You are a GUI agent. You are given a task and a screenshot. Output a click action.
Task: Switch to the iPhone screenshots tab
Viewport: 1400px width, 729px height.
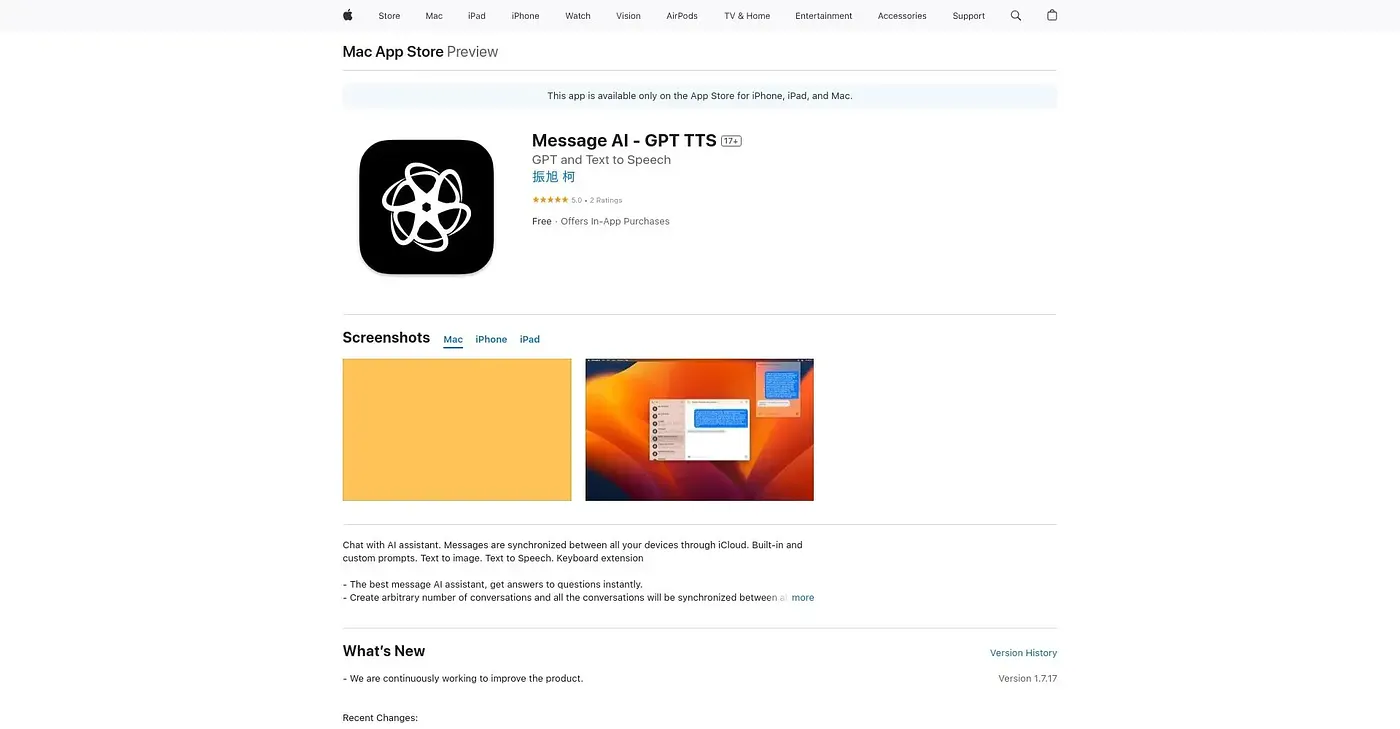[491, 340]
